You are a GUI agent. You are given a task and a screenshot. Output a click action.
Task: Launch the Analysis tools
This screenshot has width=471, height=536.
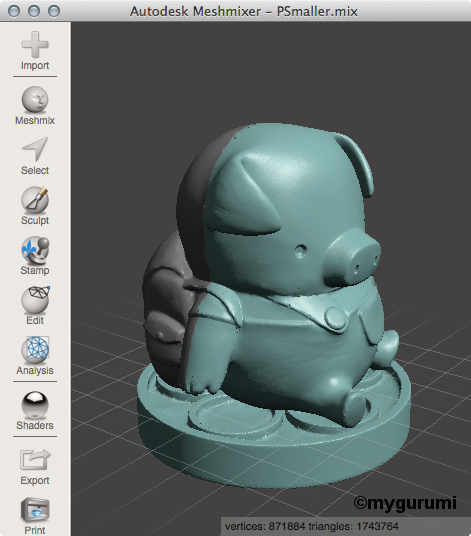tap(35, 356)
